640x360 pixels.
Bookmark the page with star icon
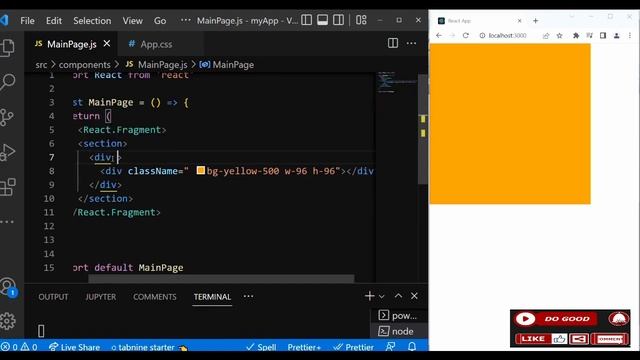[560, 36]
